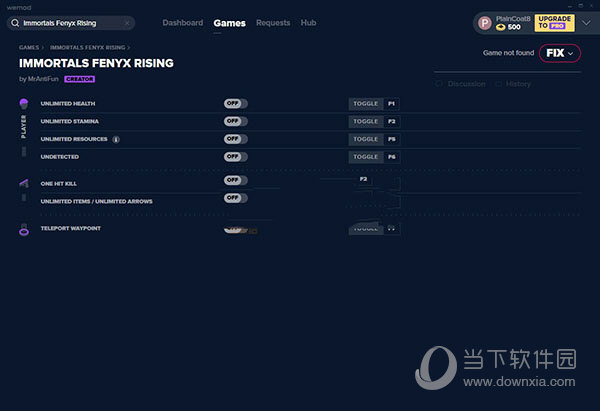The width and height of the screenshot is (600, 411).
Task: Show the History tab
Action: [518, 84]
